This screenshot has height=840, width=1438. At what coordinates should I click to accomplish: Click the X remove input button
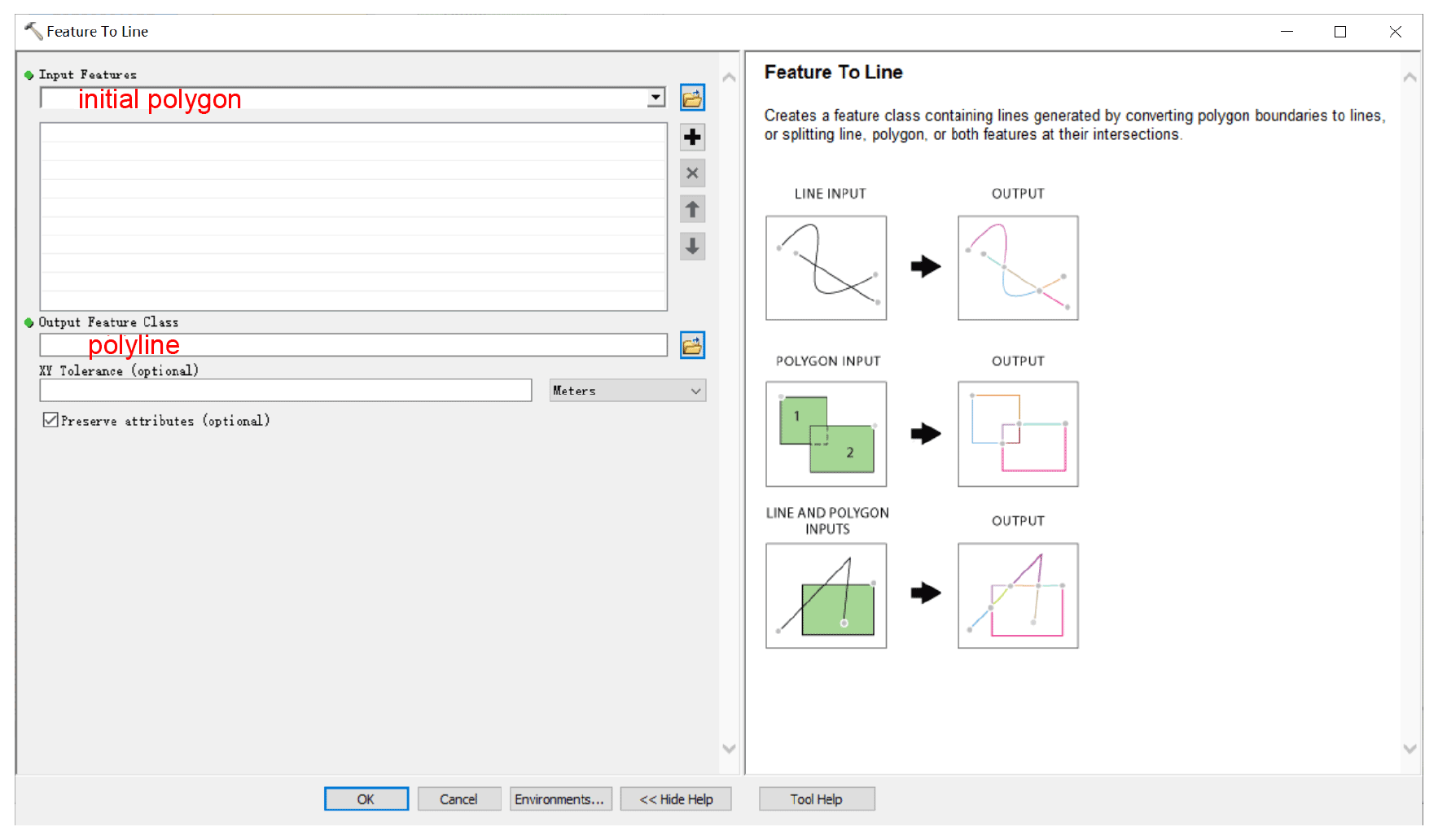(x=692, y=173)
